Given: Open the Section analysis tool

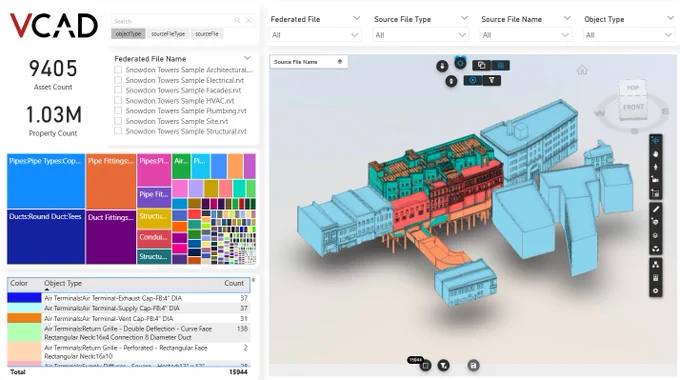Looking at the screenshot, I should [655, 222].
